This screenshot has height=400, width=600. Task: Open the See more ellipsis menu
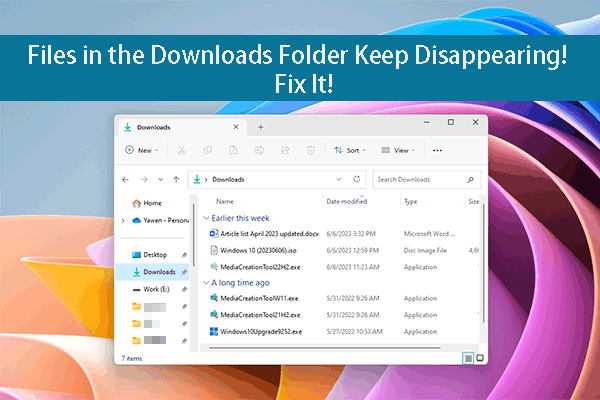[436, 150]
